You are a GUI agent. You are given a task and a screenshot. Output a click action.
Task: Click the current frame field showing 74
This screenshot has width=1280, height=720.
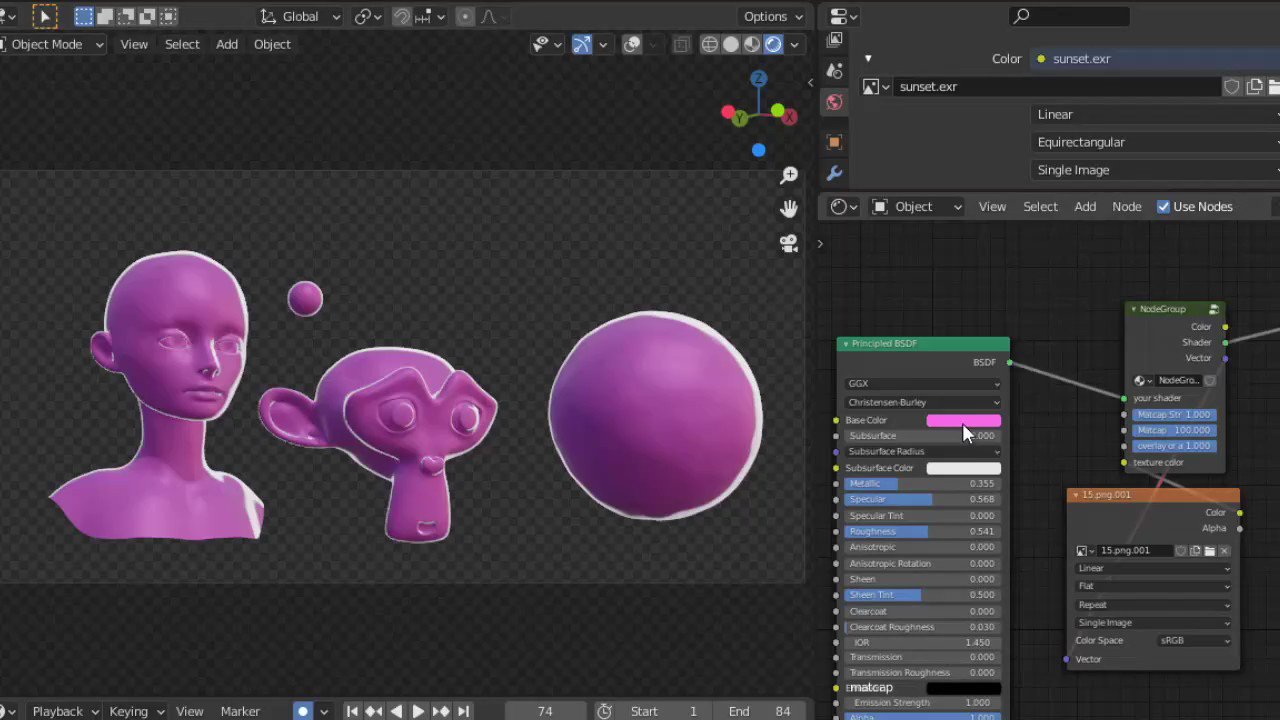click(545, 711)
